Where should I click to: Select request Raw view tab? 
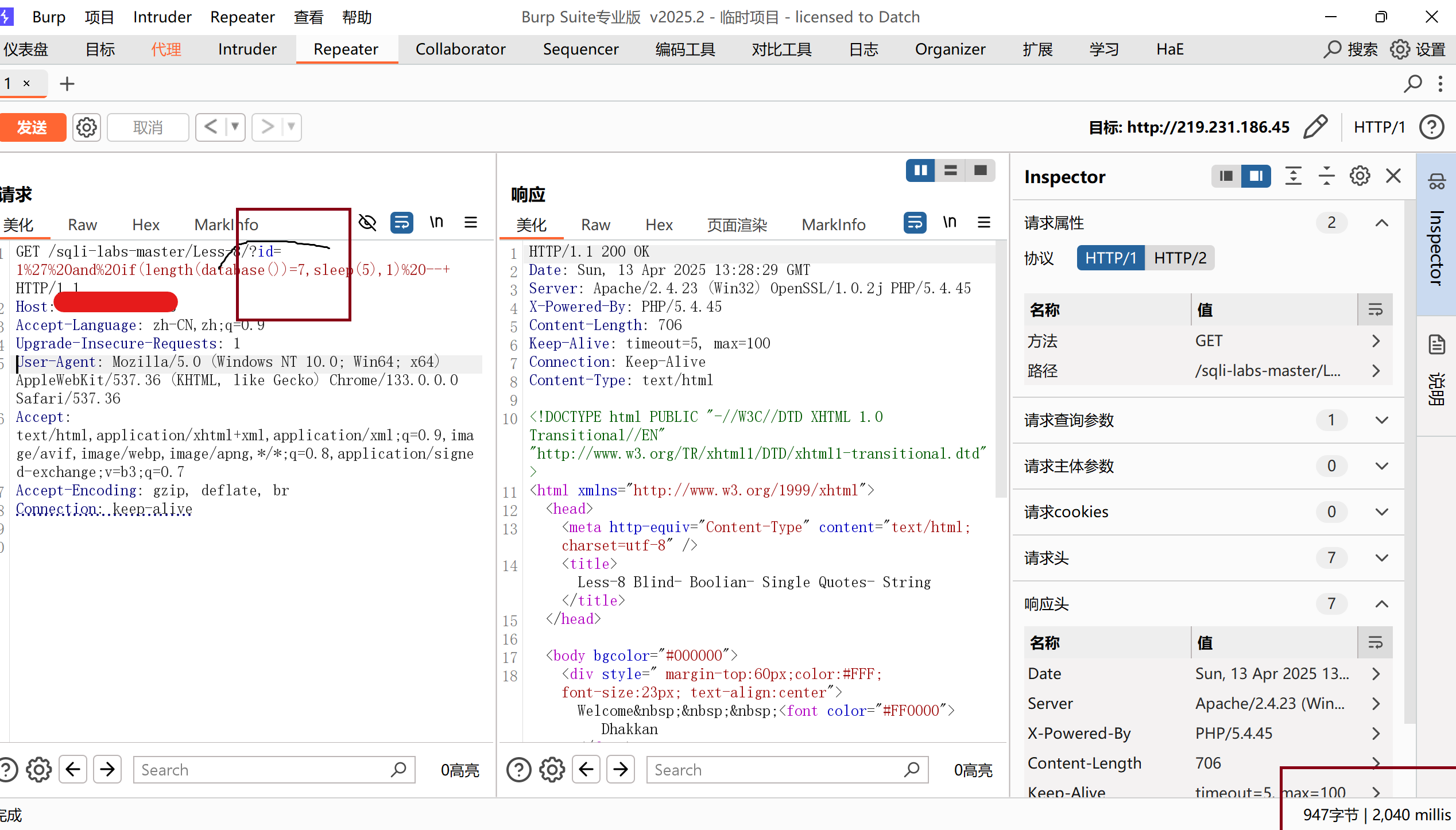pos(82,224)
